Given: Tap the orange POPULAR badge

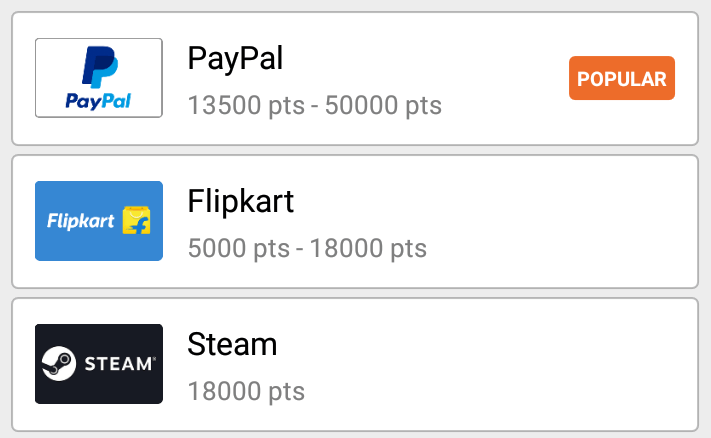Looking at the screenshot, I should pos(622,79).
